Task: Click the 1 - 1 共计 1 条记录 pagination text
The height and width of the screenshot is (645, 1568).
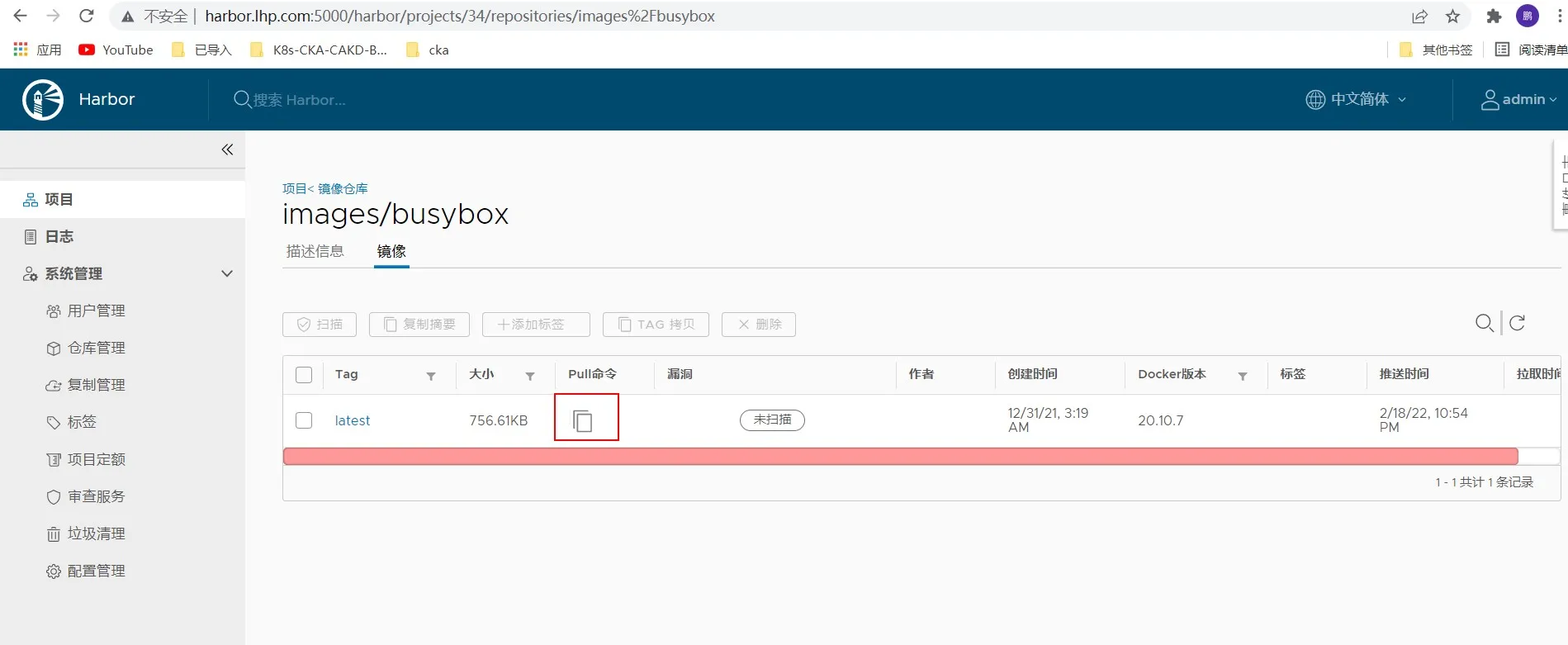Action: [1484, 481]
